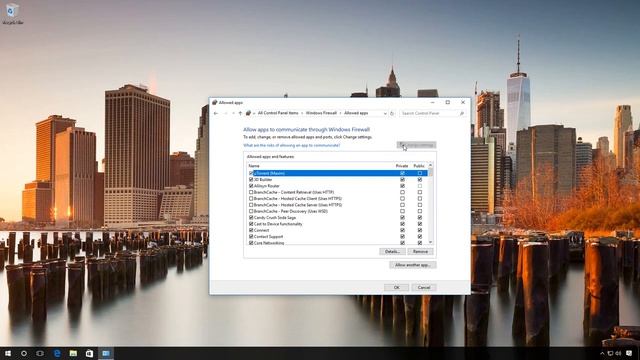Toggle the Contact Support main checkbox
The image size is (640, 360).
tap(251, 237)
